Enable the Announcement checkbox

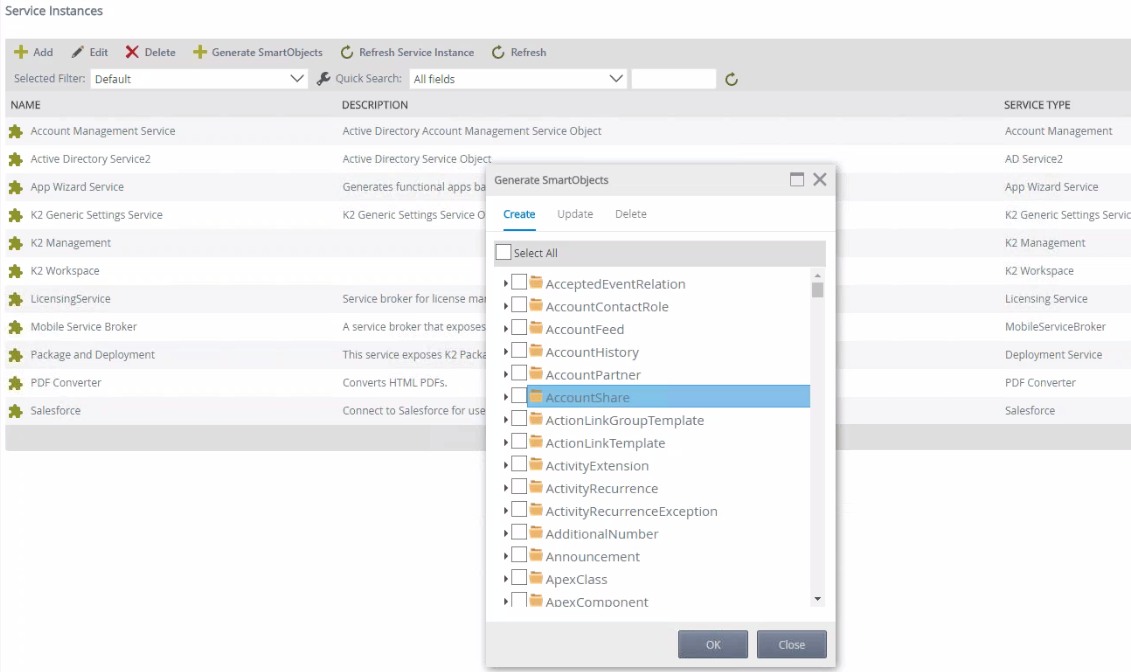(x=519, y=556)
